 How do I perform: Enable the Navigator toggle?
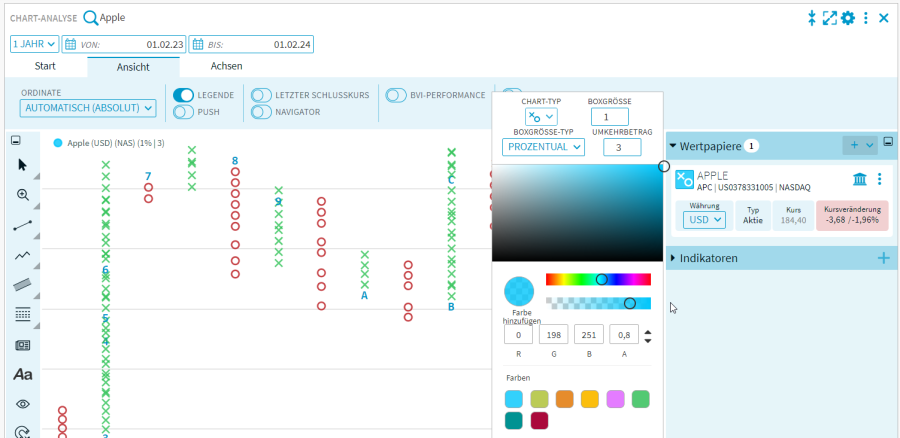(261, 112)
